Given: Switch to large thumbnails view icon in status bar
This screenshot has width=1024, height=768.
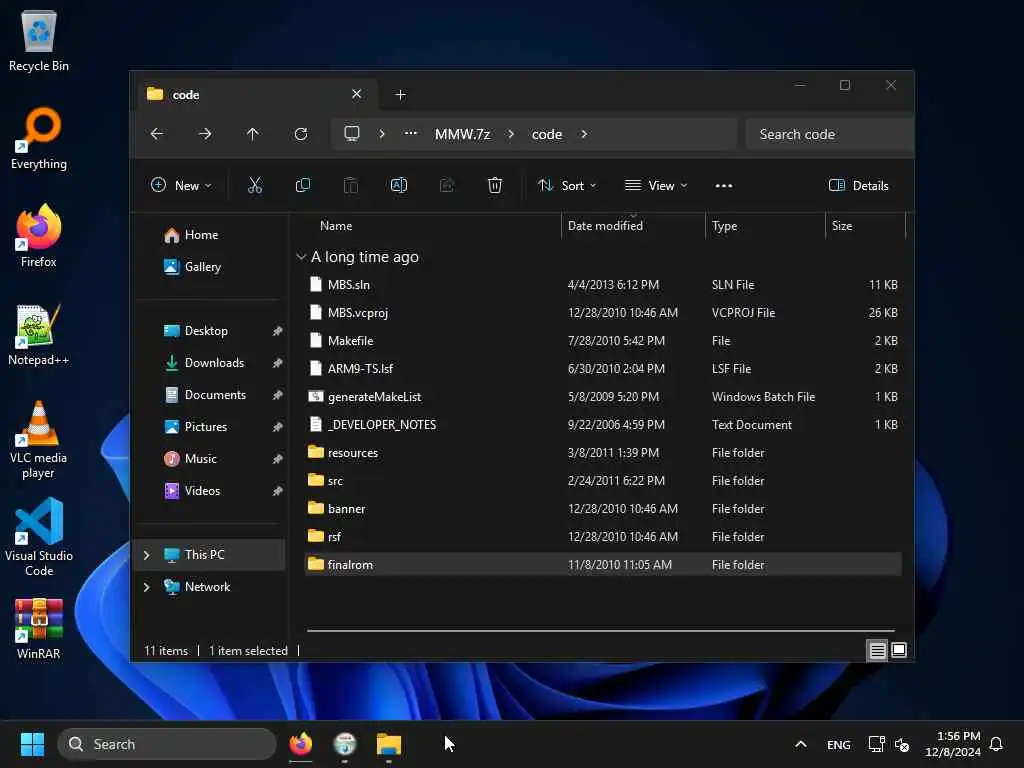Looking at the screenshot, I should coord(899,650).
